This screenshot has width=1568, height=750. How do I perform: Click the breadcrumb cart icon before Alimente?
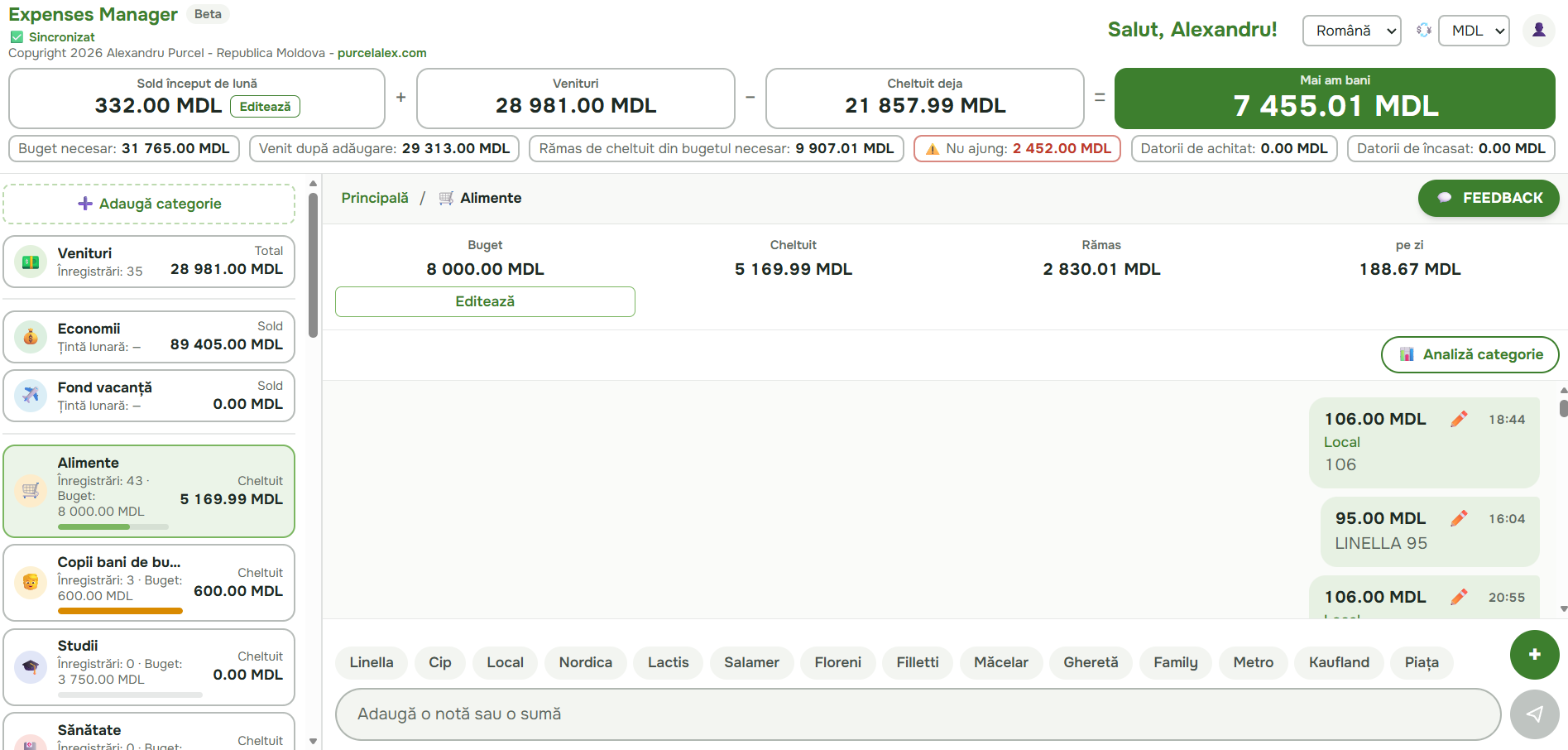tap(446, 198)
